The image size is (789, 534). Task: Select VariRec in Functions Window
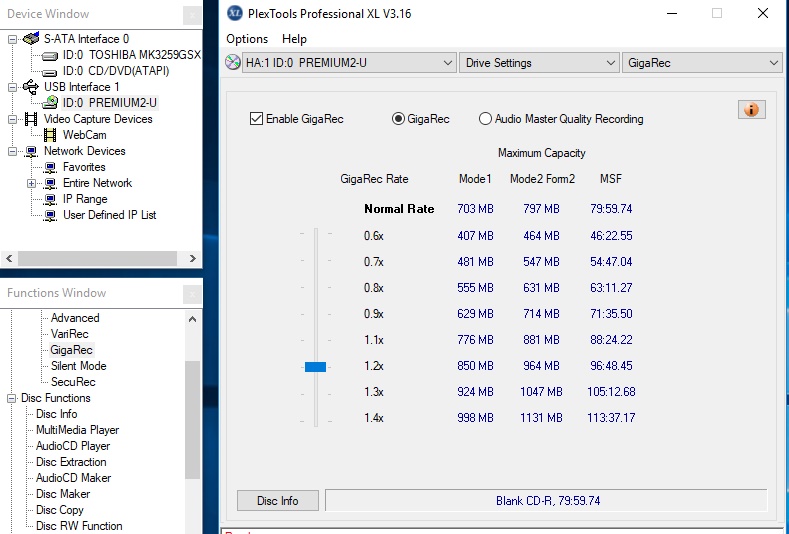coord(69,334)
